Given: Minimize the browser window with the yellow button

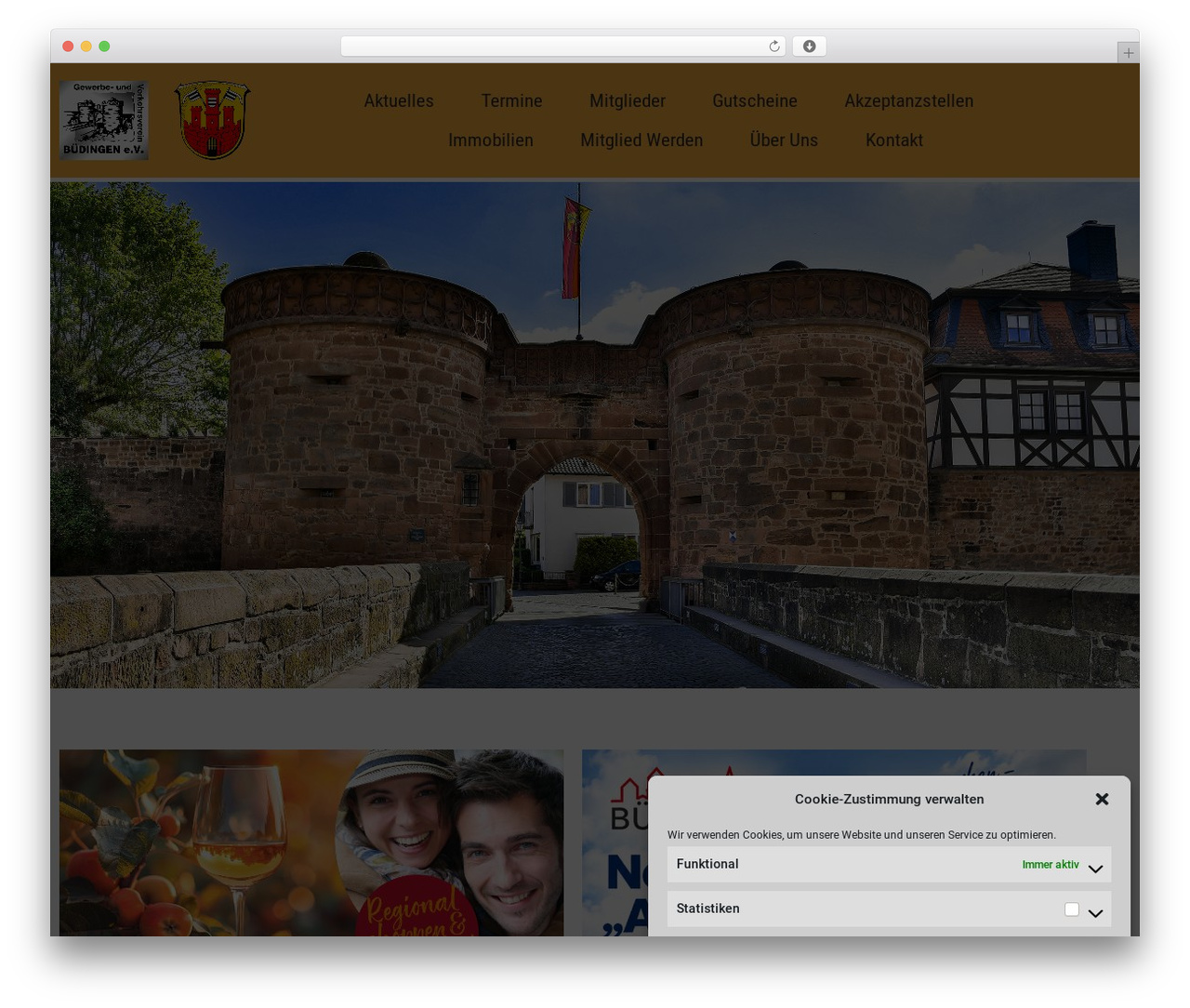Looking at the screenshot, I should click(86, 46).
